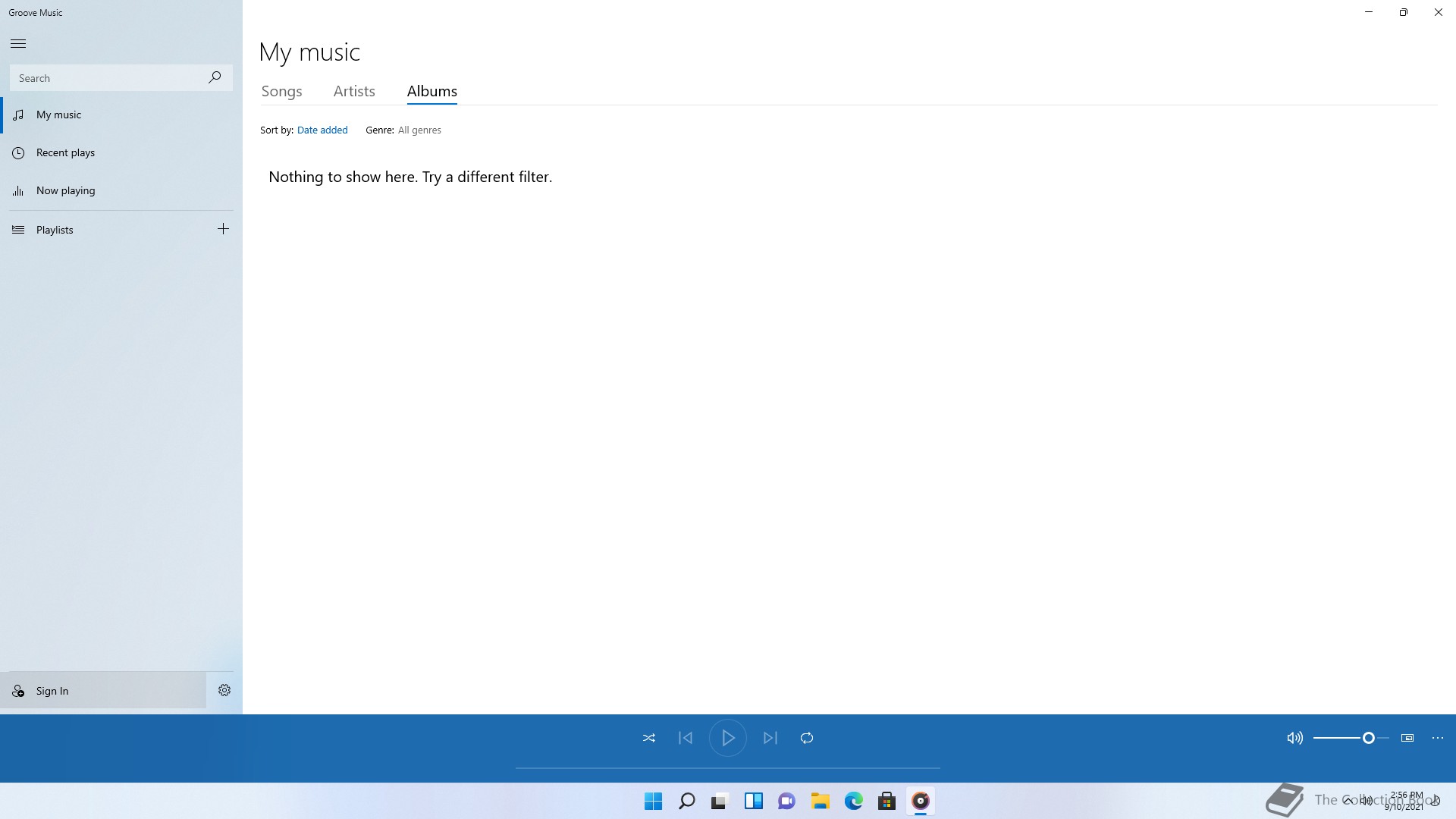Open Sort by Date added dropdown
The image size is (1456, 819).
coord(322,130)
